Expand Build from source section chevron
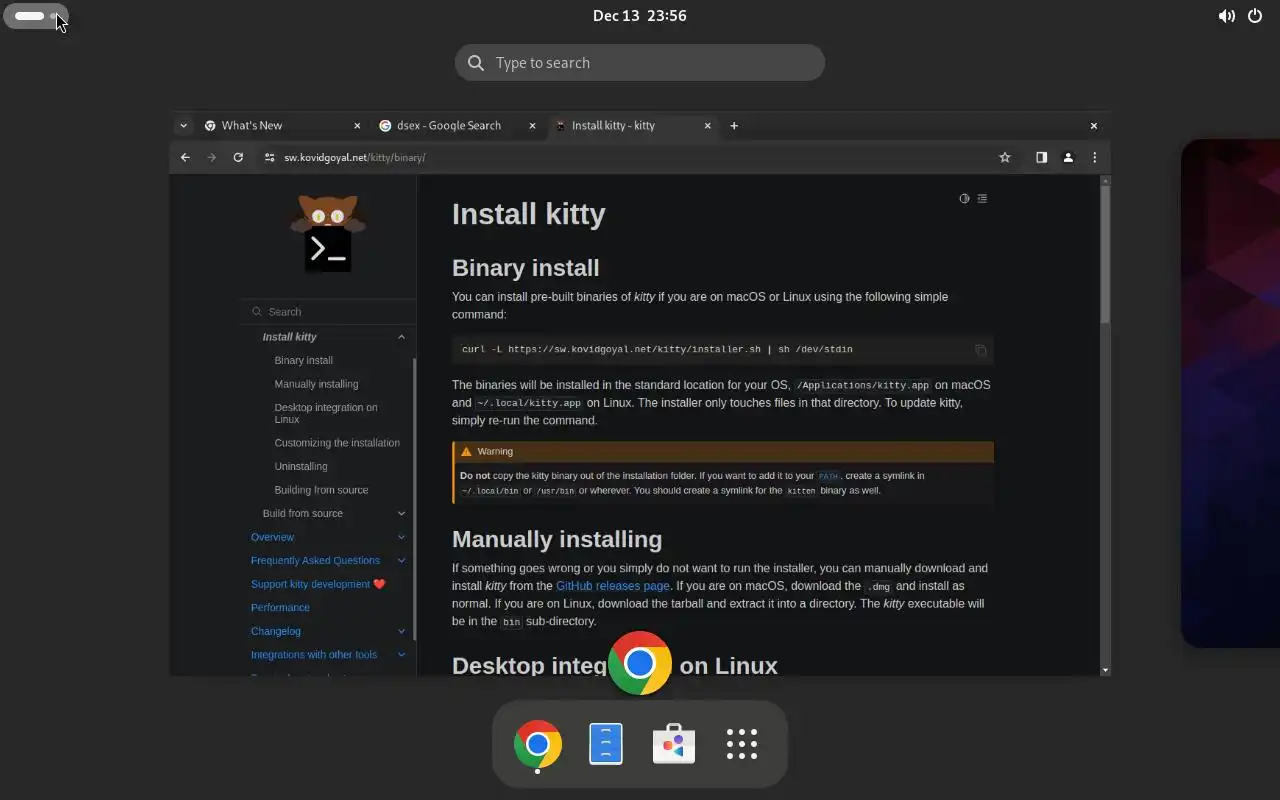This screenshot has height=800, width=1280. [x=401, y=513]
